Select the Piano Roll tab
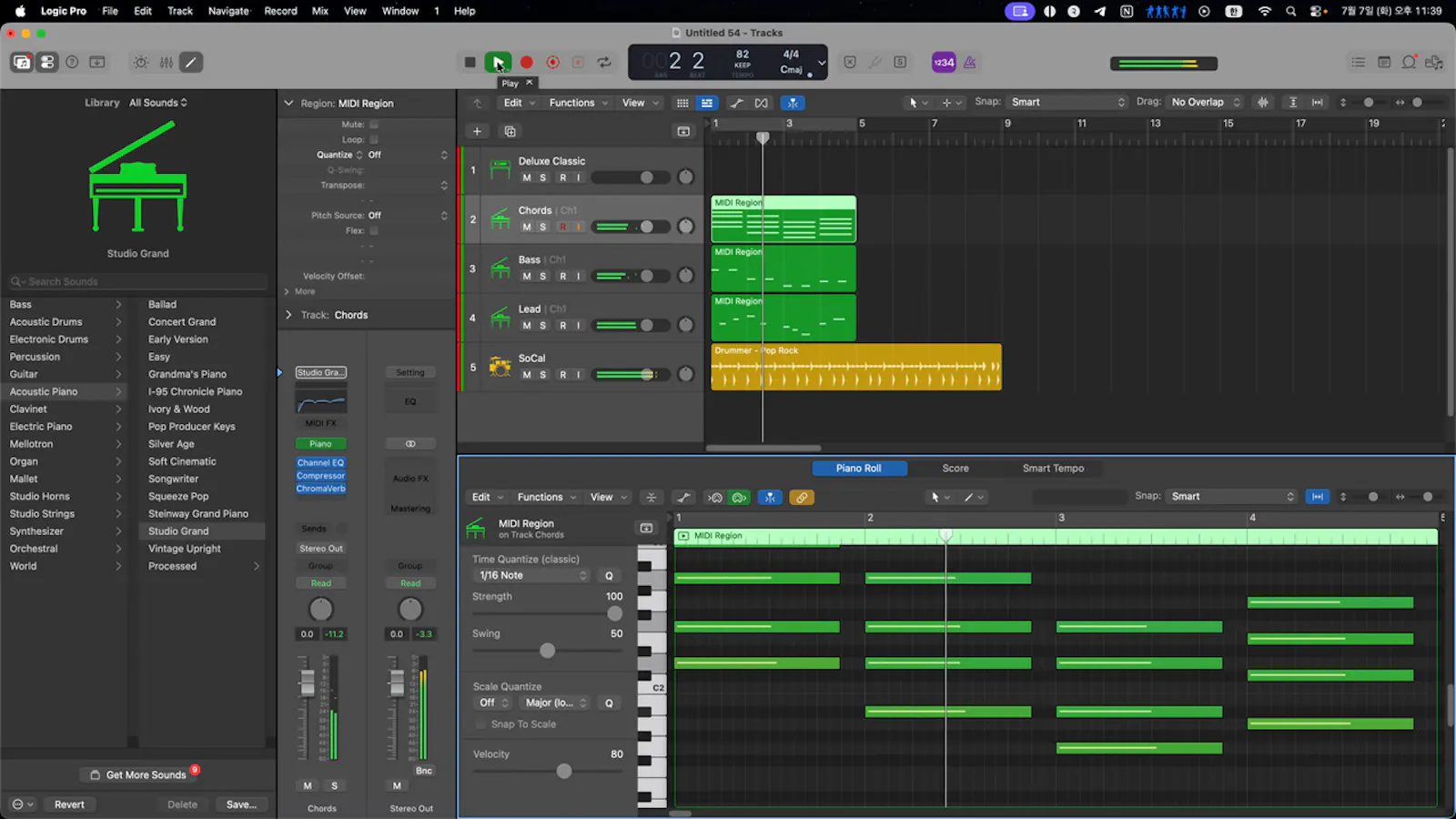The width and height of the screenshot is (1456, 819). [x=859, y=469]
